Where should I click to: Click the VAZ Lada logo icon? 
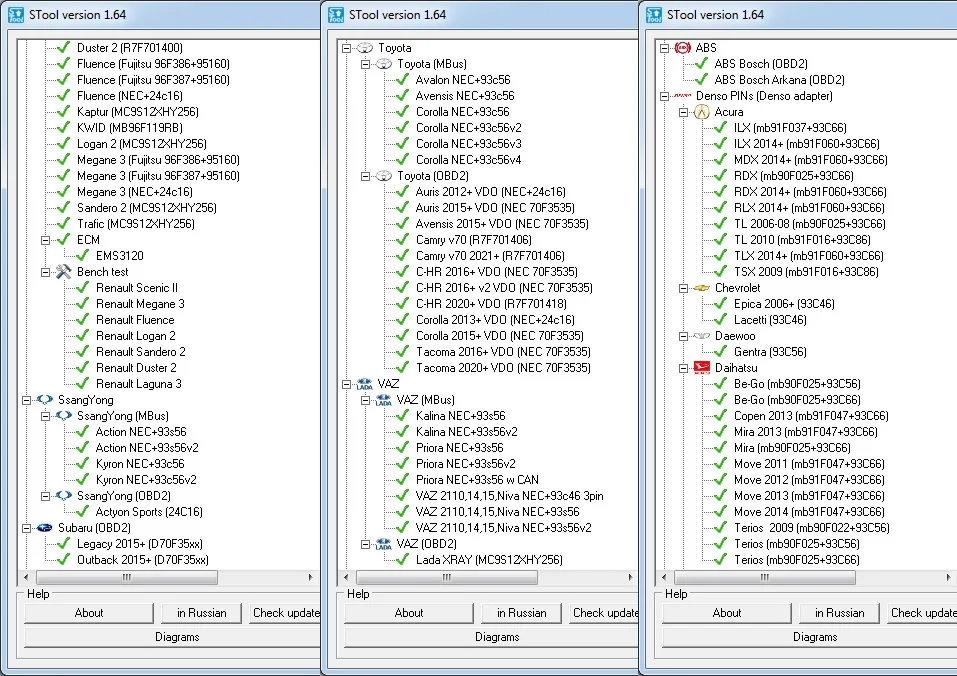point(365,384)
